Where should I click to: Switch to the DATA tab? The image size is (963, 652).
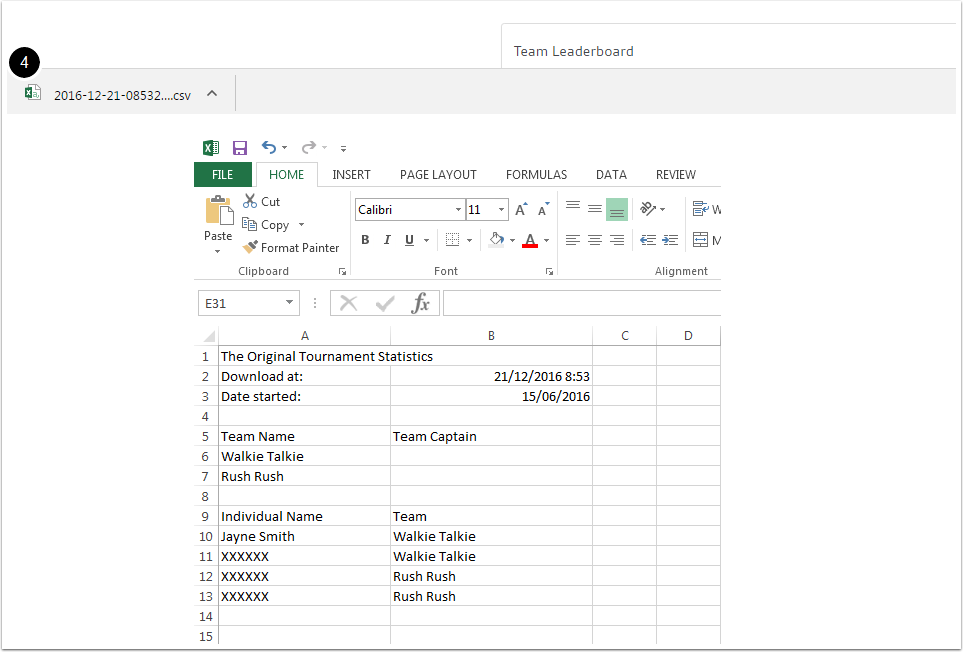pyautogui.click(x=611, y=174)
